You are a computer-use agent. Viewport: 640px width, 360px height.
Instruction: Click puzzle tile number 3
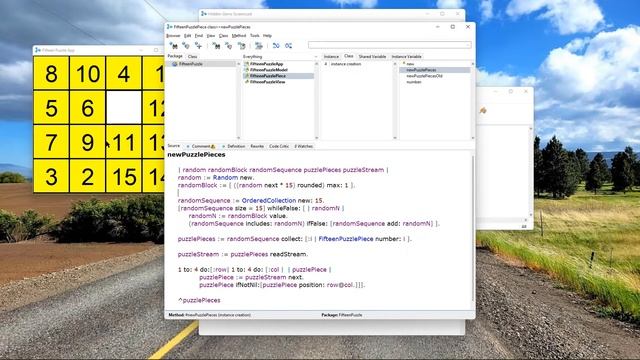coord(51,176)
